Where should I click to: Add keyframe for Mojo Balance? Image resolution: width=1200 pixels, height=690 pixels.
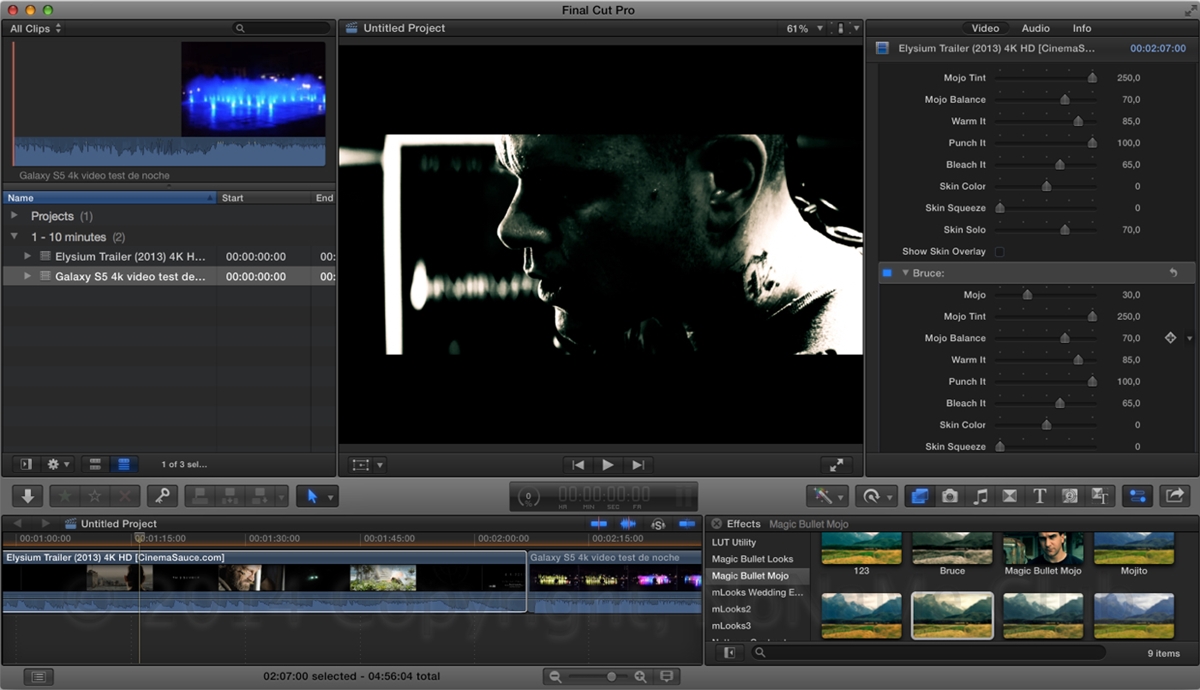coord(1170,338)
